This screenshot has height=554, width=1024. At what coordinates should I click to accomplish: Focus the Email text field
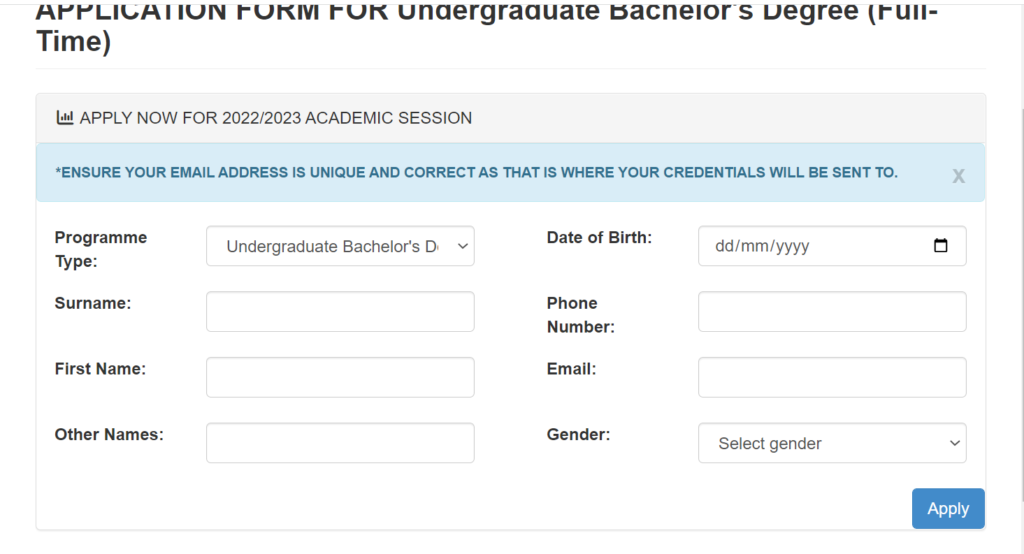coord(832,377)
